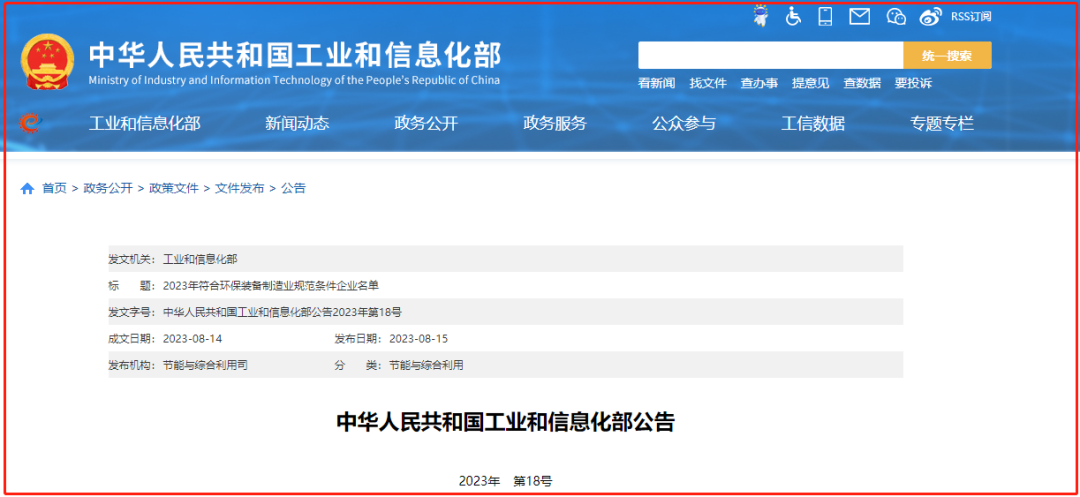Go to 政策文件 in breadcrumb
Image resolution: width=1080 pixels, height=497 pixels.
pyautogui.click(x=174, y=188)
